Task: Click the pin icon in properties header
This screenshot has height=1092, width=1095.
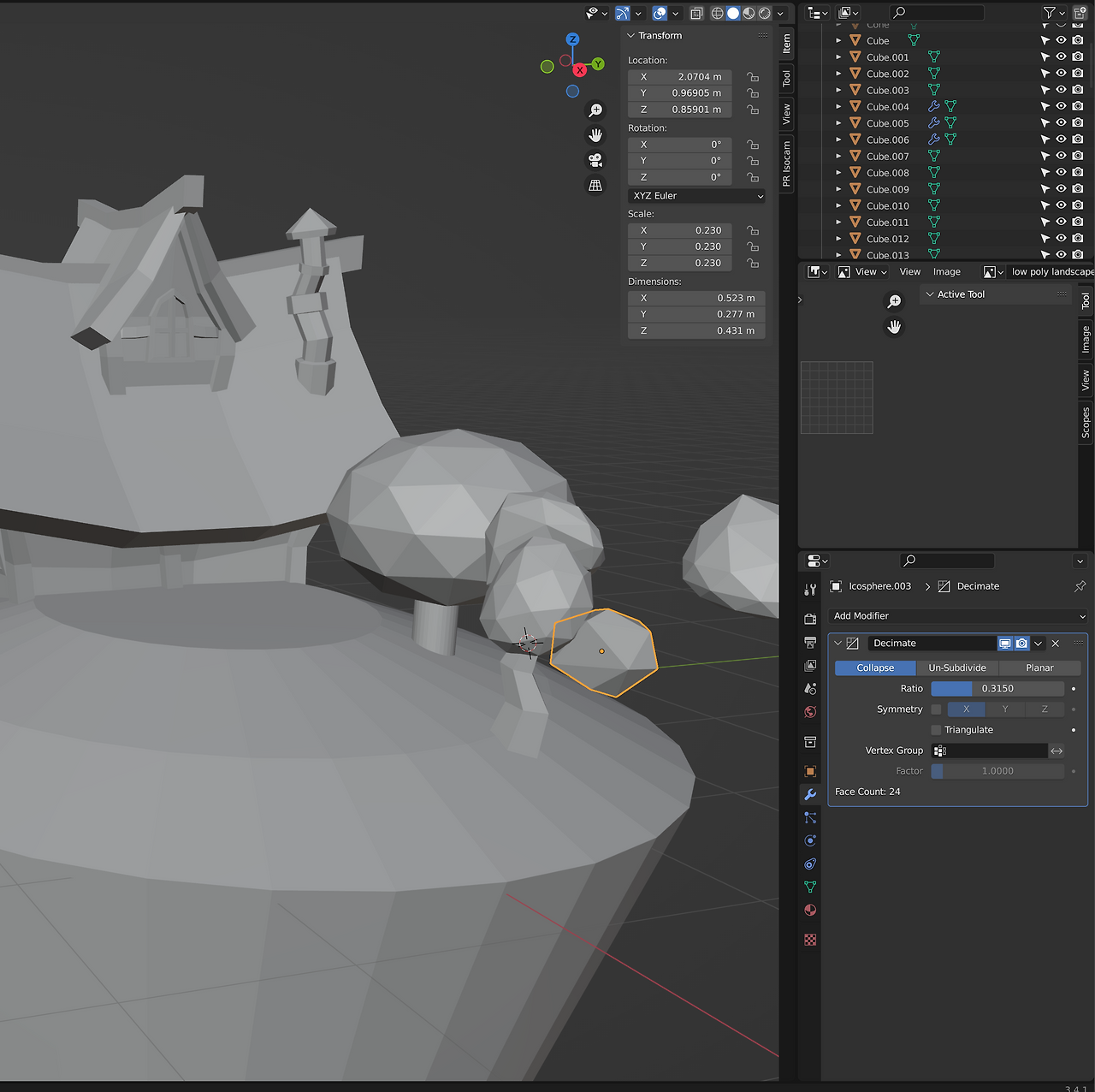Action: pyautogui.click(x=1080, y=586)
